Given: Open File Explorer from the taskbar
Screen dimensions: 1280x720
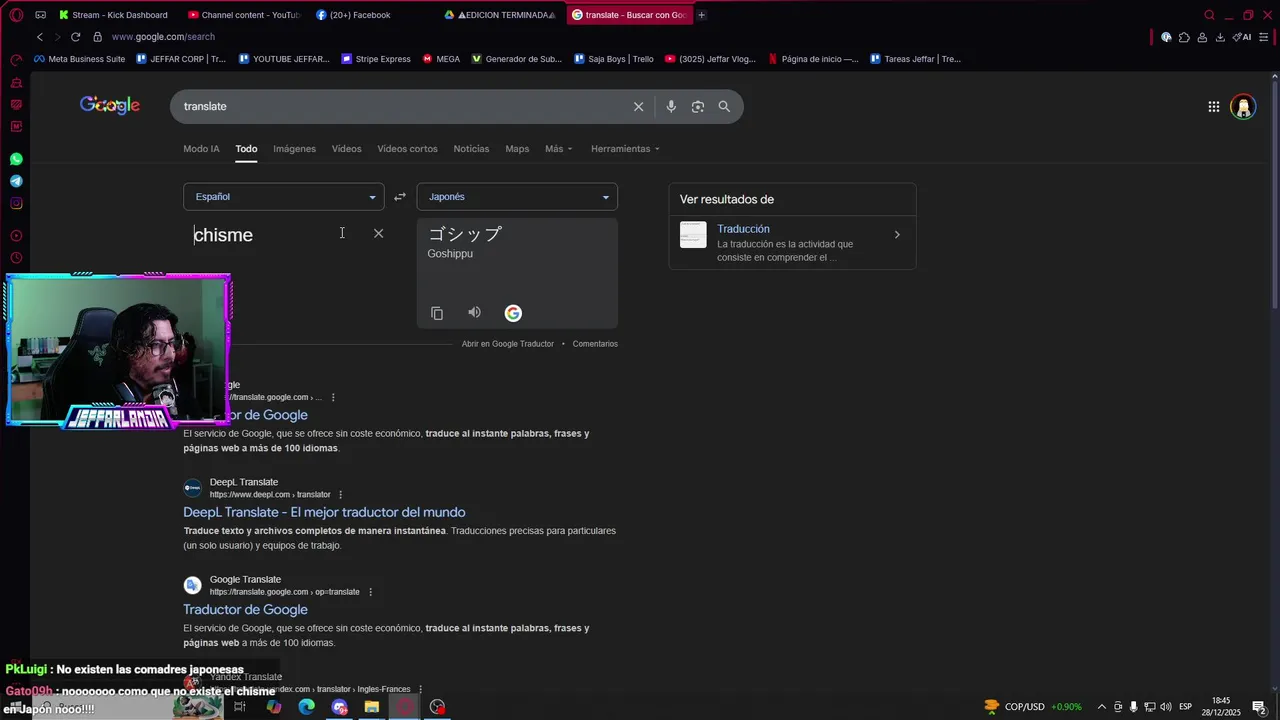Looking at the screenshot, I should pos(371,707).
